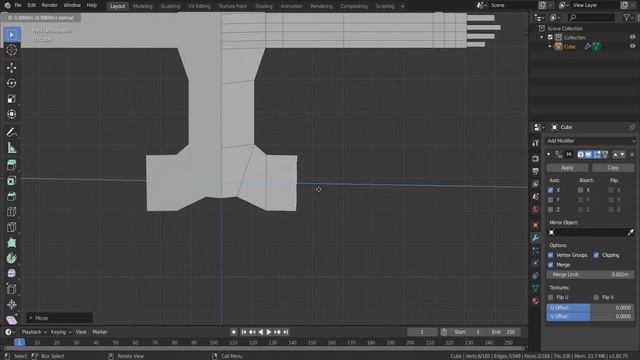Open the Object Data mesh properties tab
This screenshot has height=360, width=640.
536,289
